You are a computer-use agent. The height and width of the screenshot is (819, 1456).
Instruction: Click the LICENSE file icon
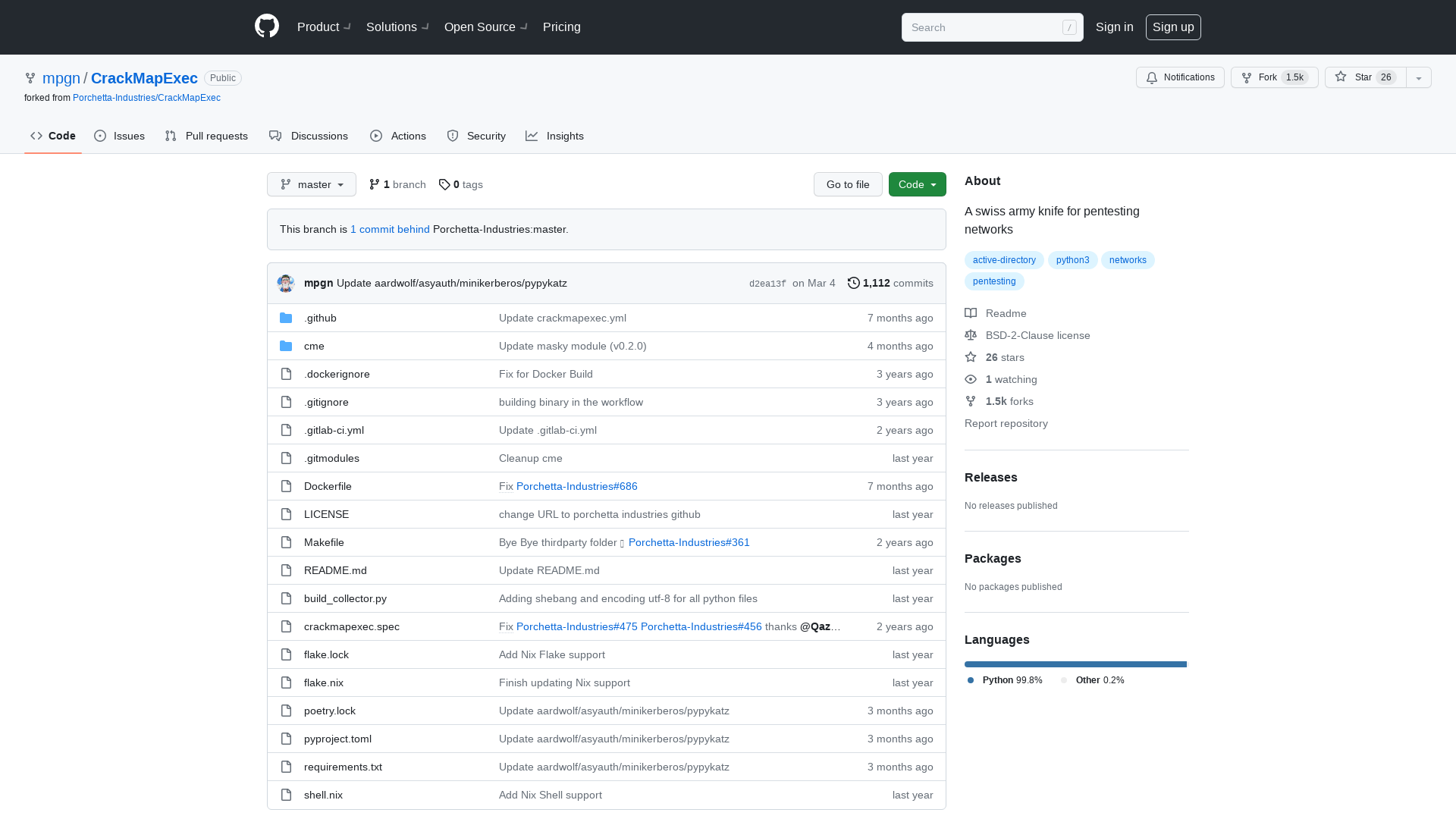pos(286,514)
